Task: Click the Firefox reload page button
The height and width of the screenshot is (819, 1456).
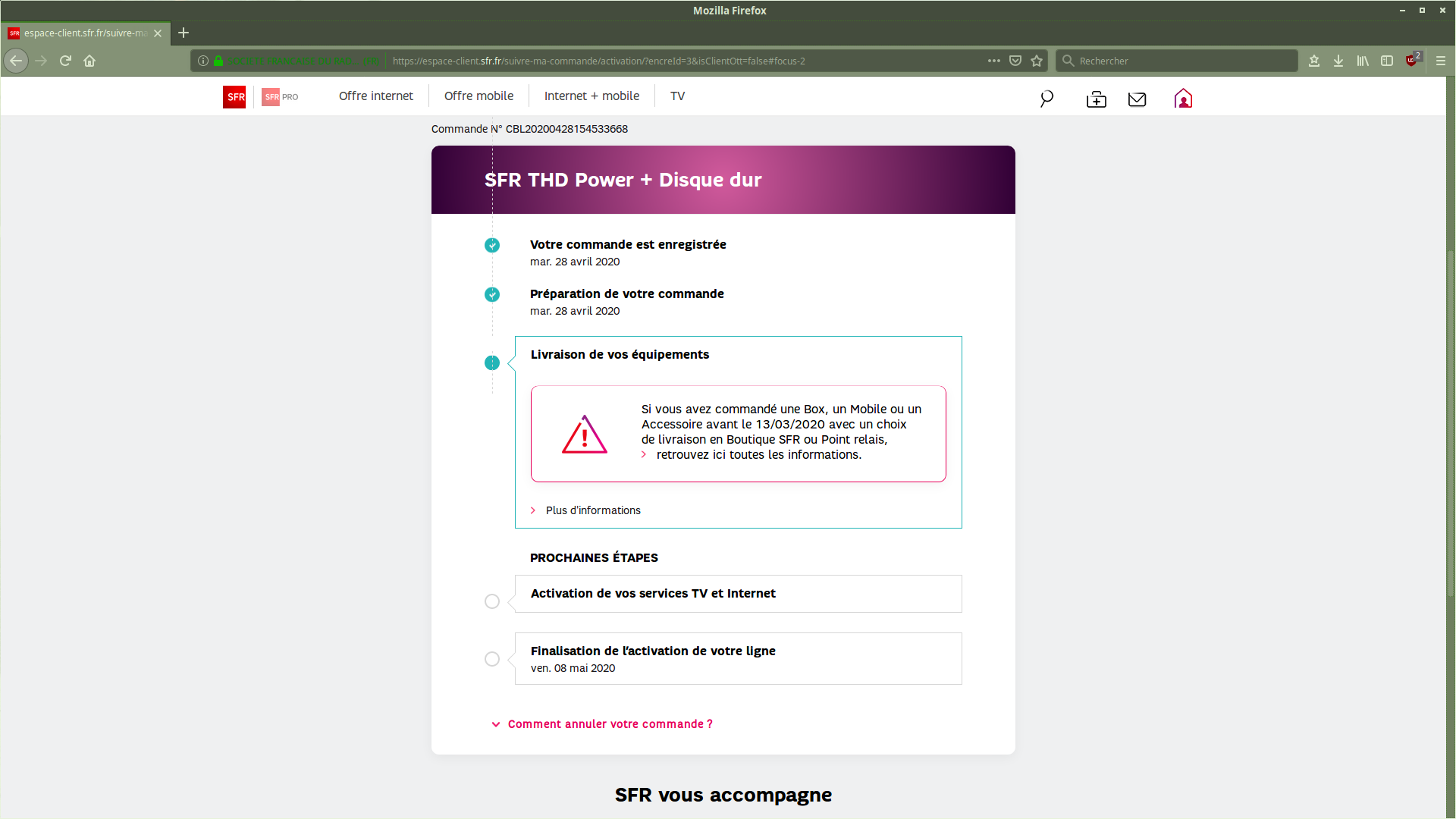Action: (65, 61)
